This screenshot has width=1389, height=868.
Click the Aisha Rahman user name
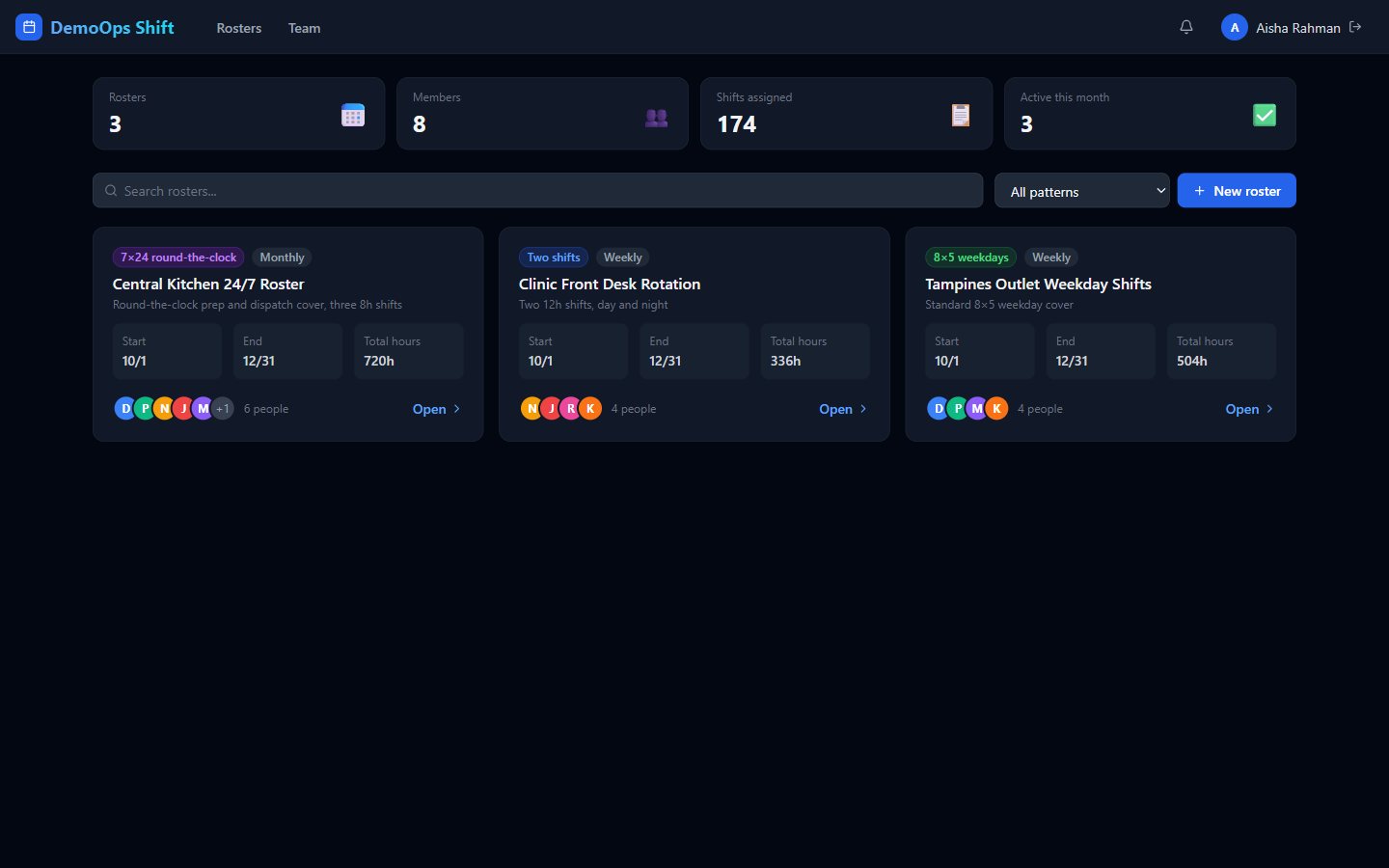[1298, 28]
